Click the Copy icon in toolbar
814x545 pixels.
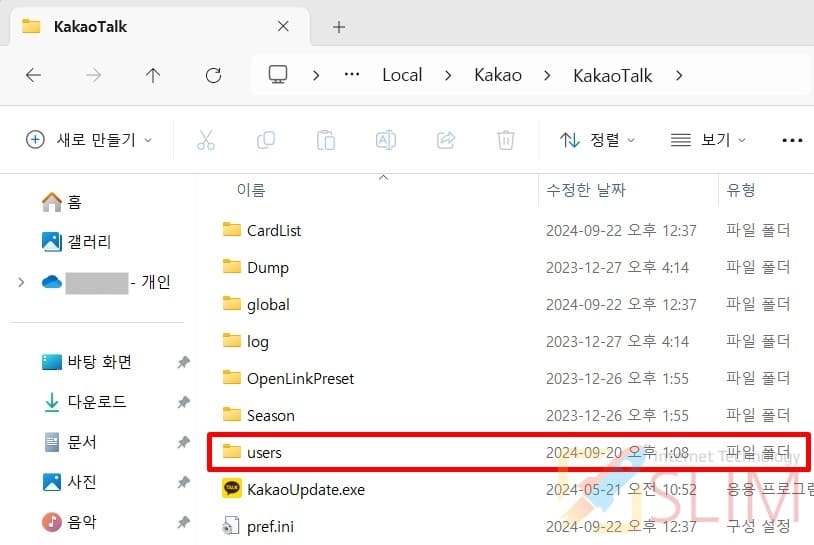click(x=266, y=140)
